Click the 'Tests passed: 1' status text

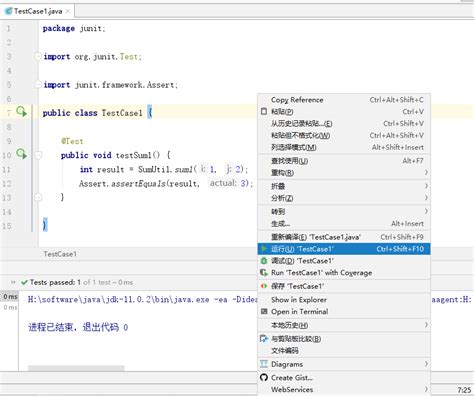coord(55,282)
